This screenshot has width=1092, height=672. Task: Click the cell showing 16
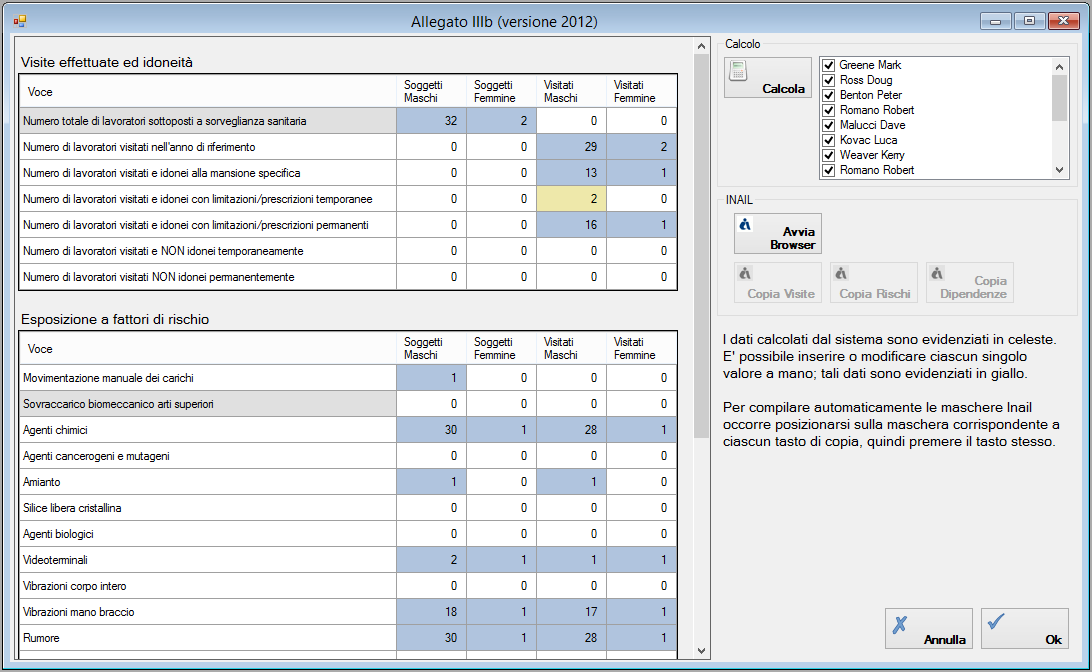[x=571, y=225]
